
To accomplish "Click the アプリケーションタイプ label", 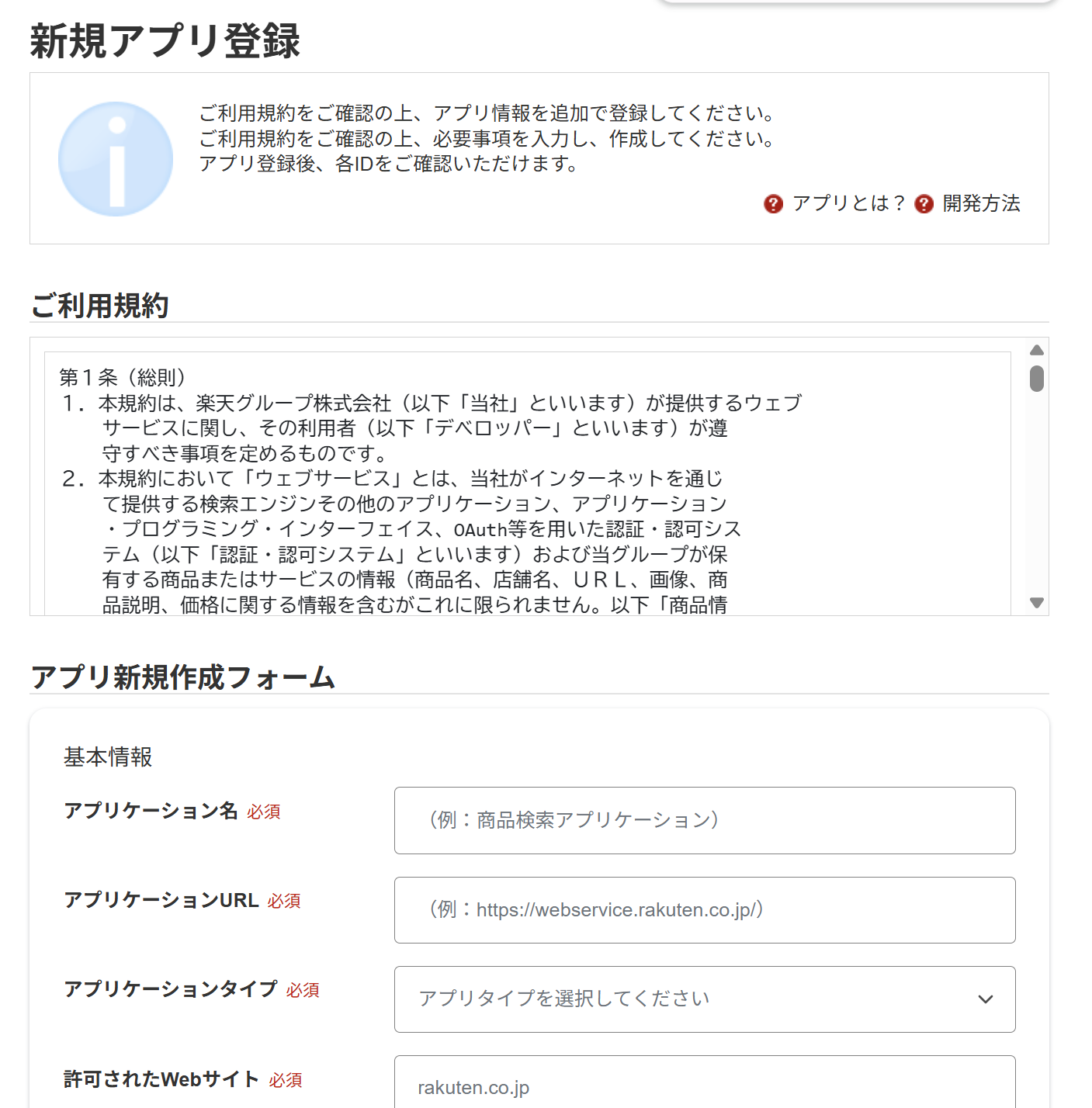I will point(171,989).
